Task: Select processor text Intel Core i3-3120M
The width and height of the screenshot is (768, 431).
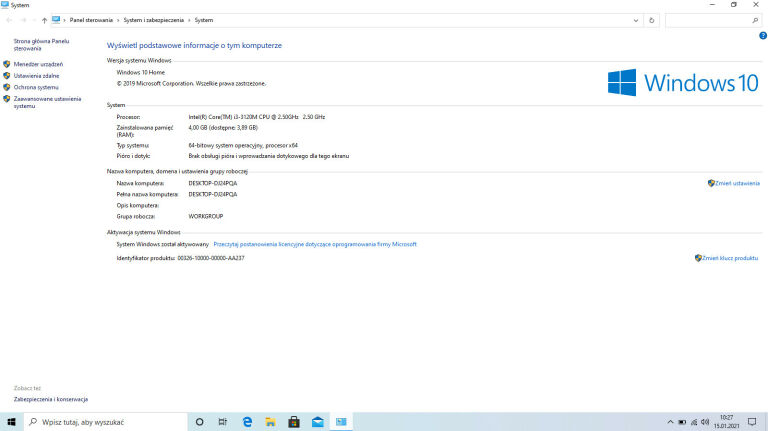Action: [257, 117]
